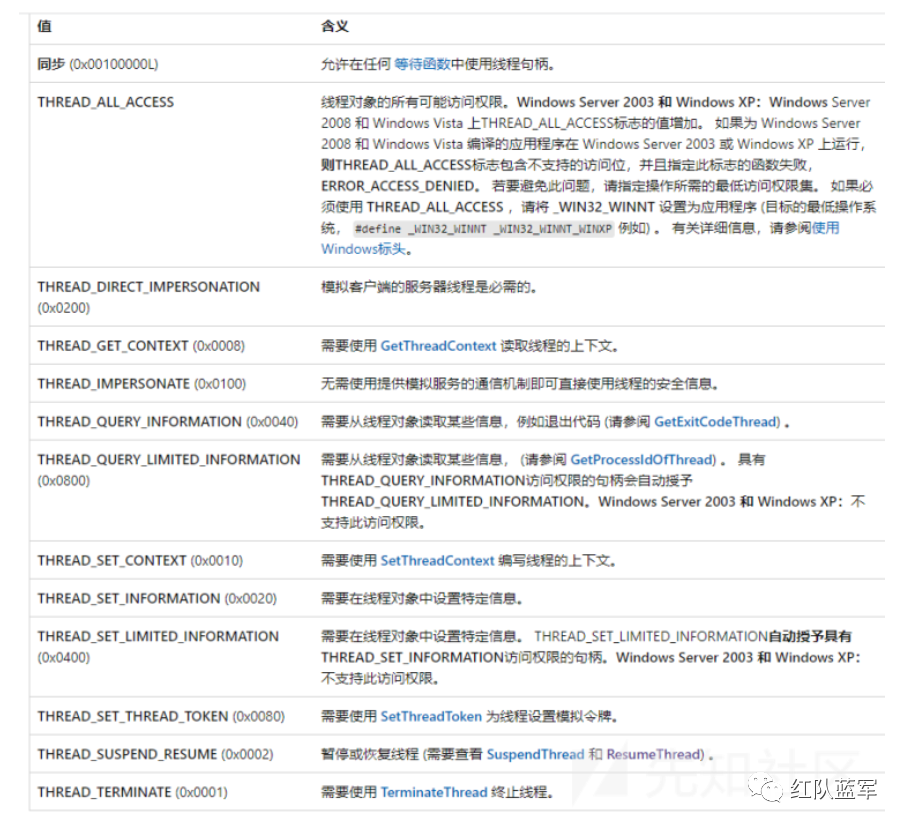Image resolution: width=907 pixels, height=829 pixels.
Task: Select the THREAD_SUSPEND_RESUME (0x0002) cell
Action: 171,754
